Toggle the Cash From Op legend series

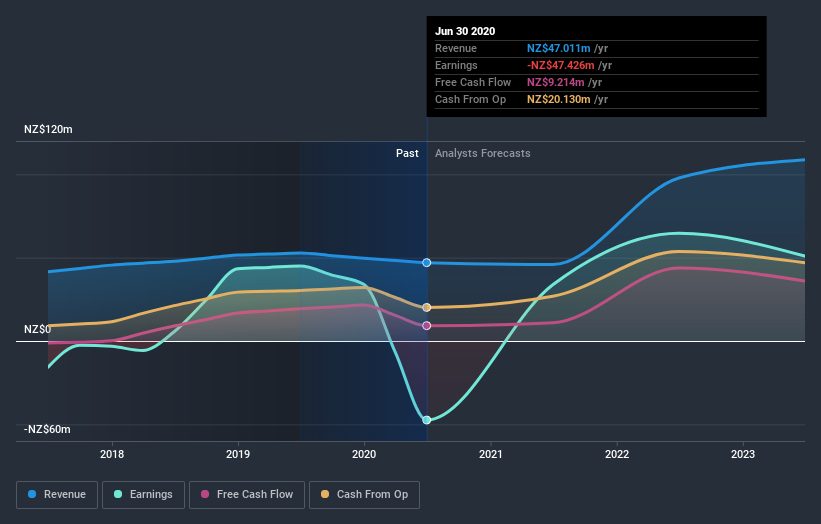click(x=364, y=495)
